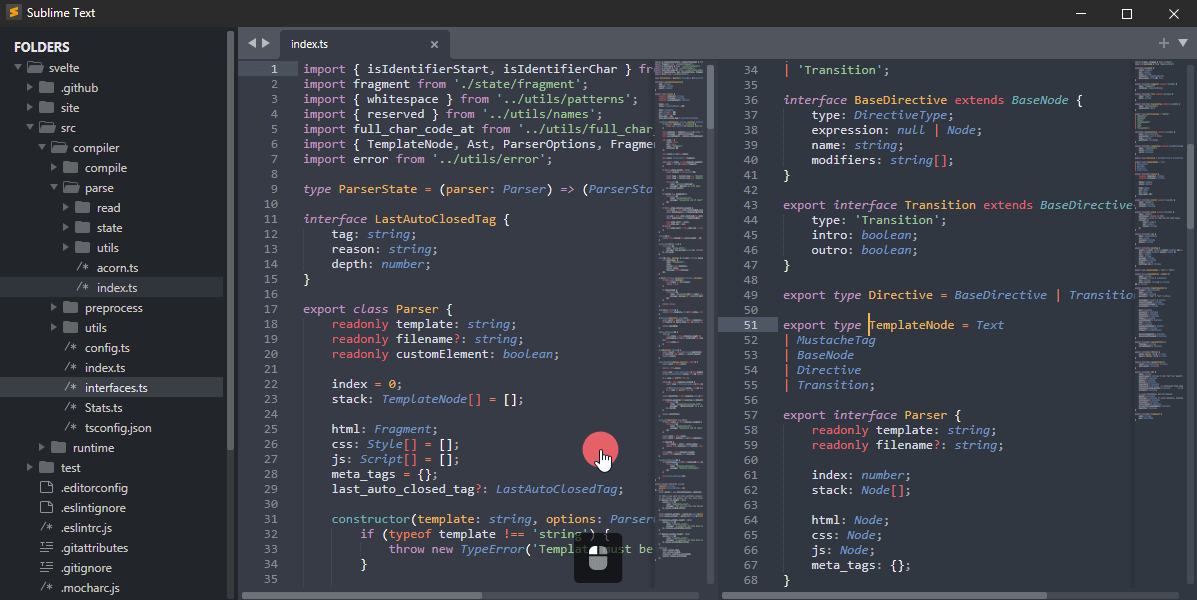1197x600 pixels.
Task: Open "tsconfig.json" in the sidebar
Action: [118, 427]
